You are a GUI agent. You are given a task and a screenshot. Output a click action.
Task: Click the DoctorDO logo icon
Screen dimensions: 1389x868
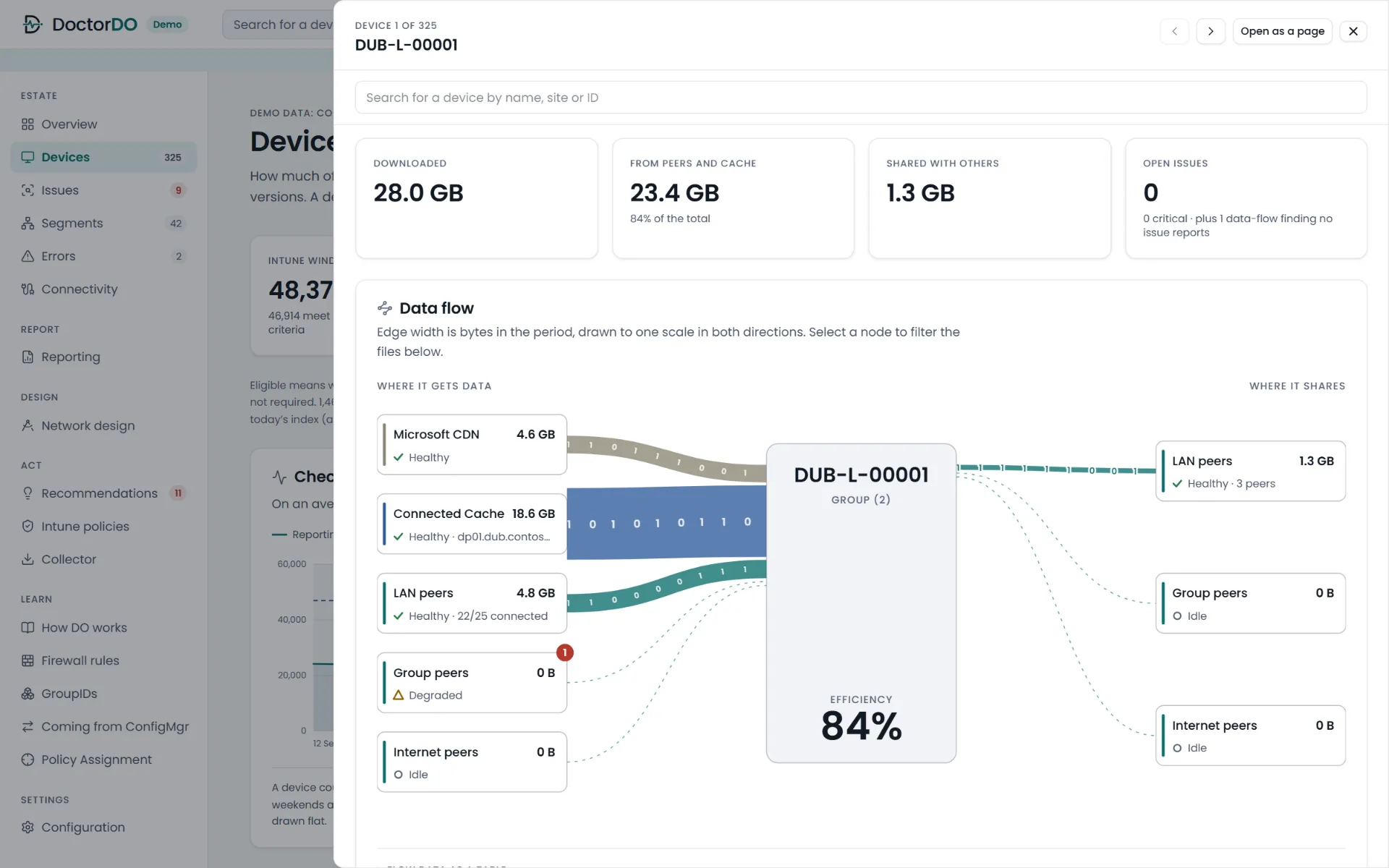tap(32, 24)
